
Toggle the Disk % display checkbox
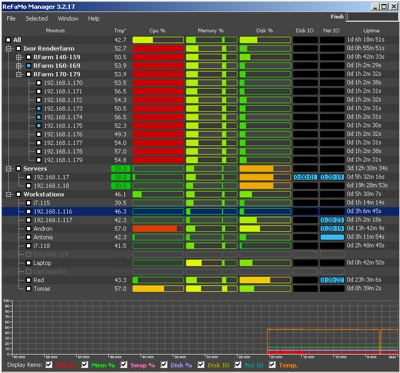tap(164, 365)
